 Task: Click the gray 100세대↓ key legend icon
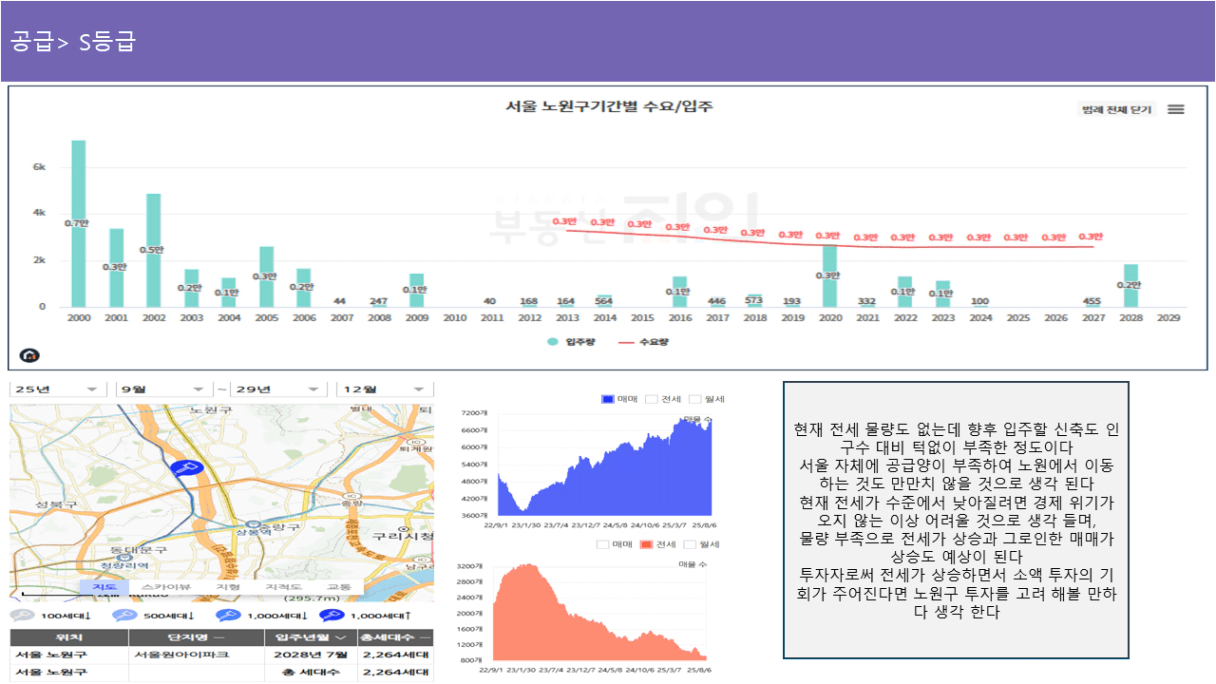pyautogui.click(x=22, y=616)
